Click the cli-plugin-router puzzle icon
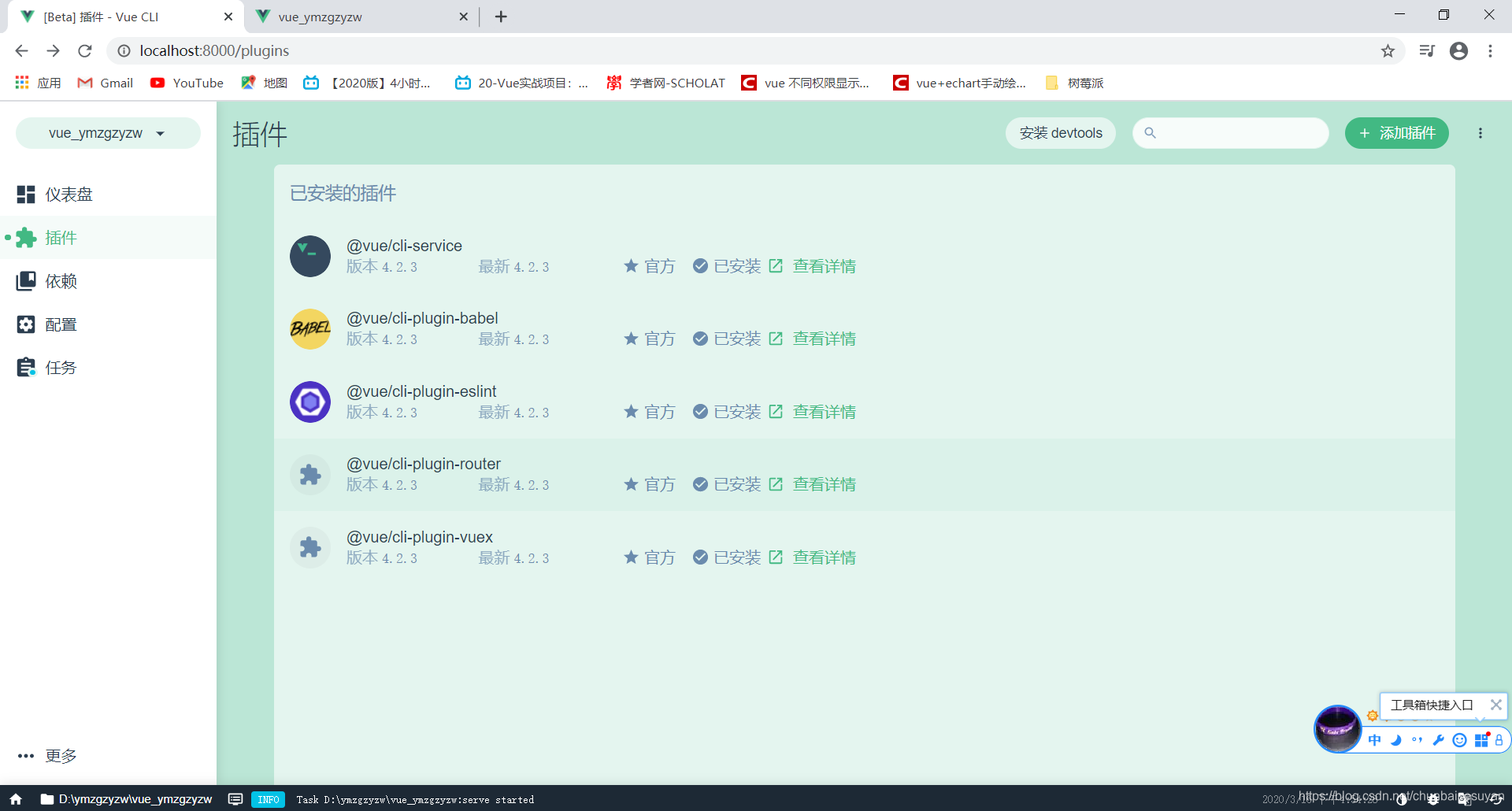The width and height of the screenshot is (1512, 811). pyautogui.click(x=310, y=475)
